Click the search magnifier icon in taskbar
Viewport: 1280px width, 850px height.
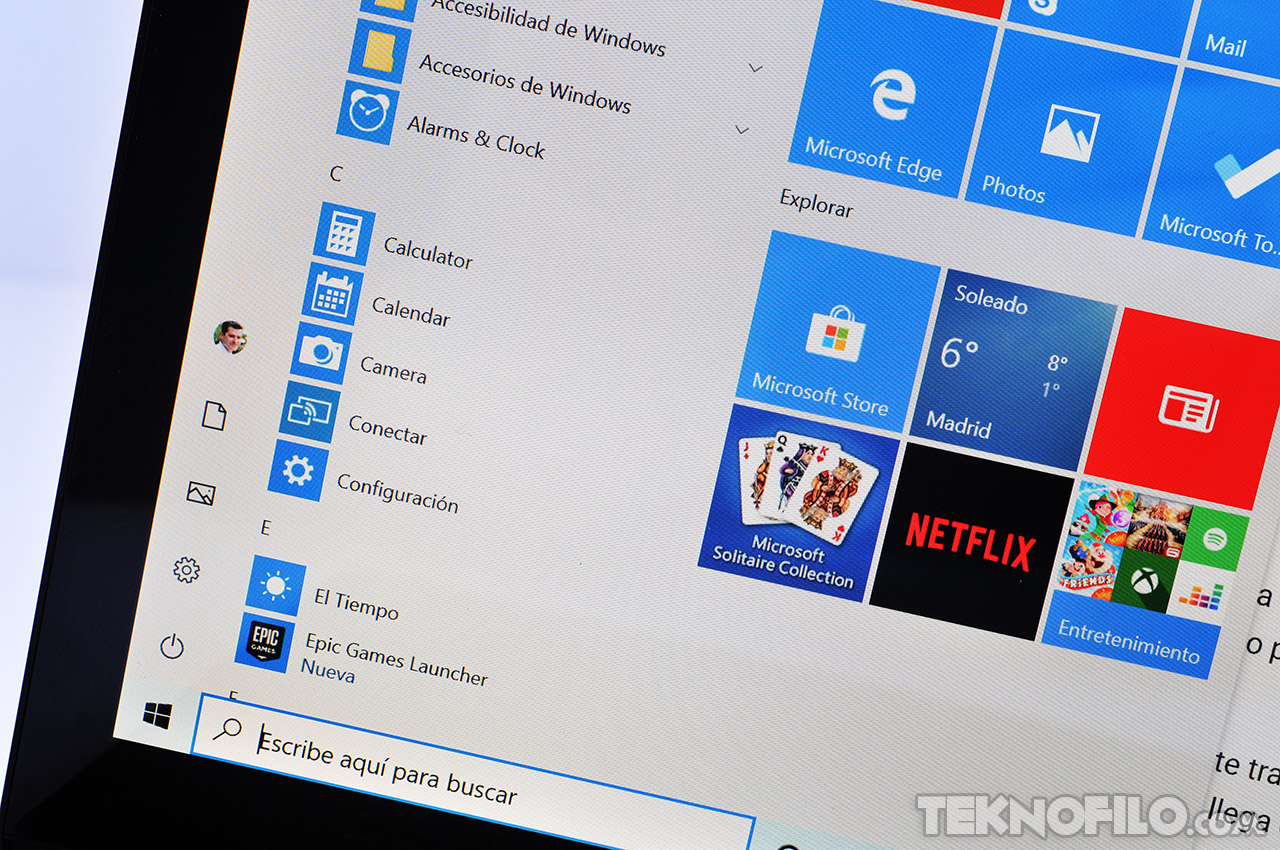click(x=227, y=730)
